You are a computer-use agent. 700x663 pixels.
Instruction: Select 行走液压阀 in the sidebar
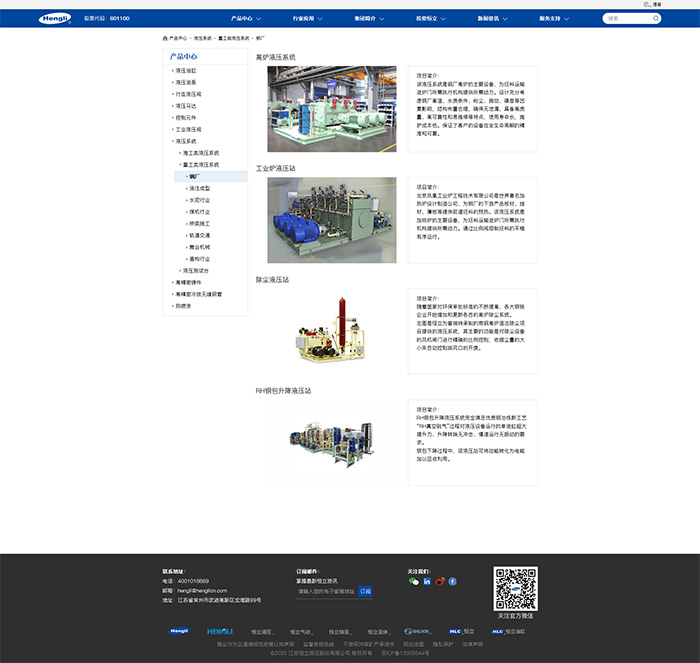(x=187, y=94)
